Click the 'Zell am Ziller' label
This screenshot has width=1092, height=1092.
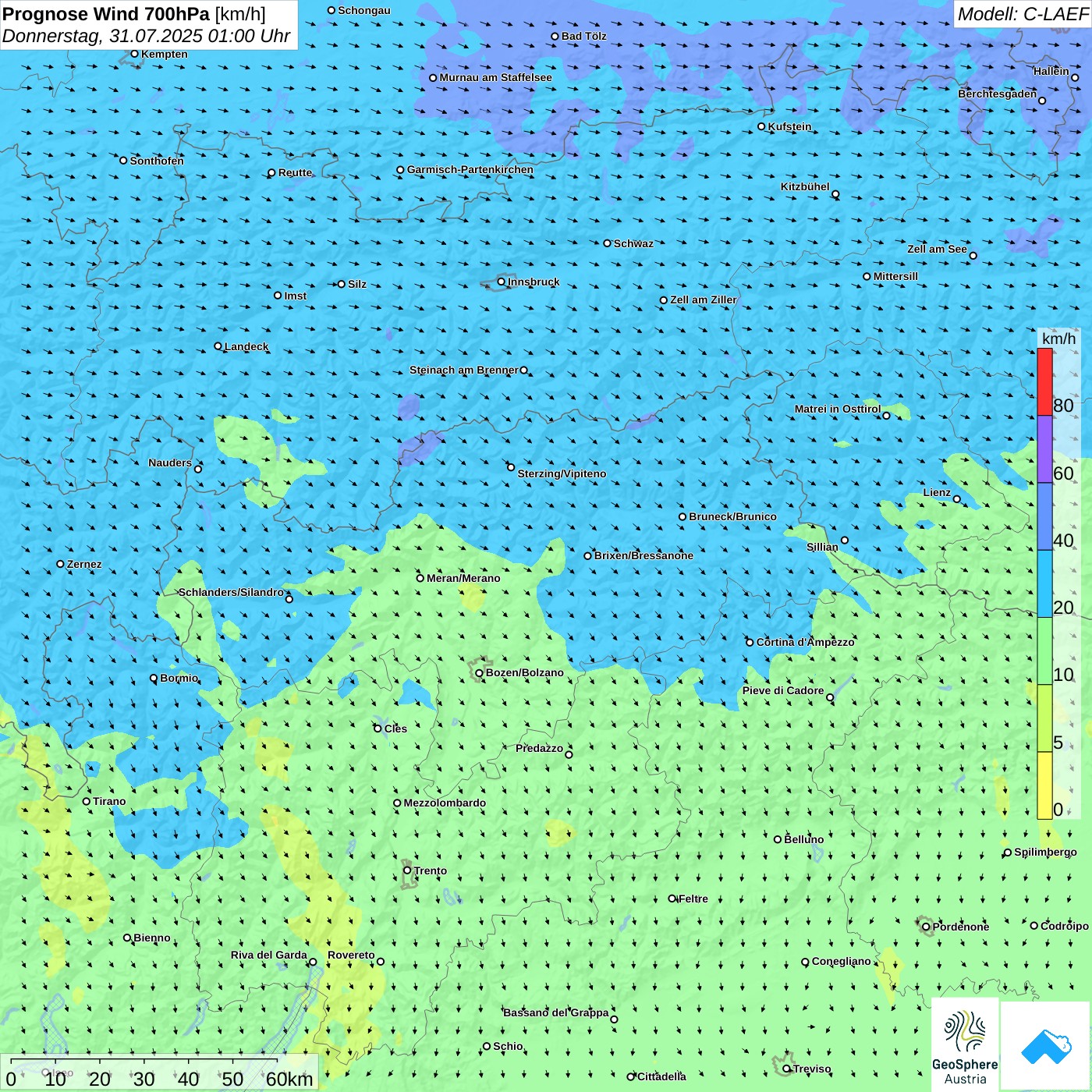point(704,300)
